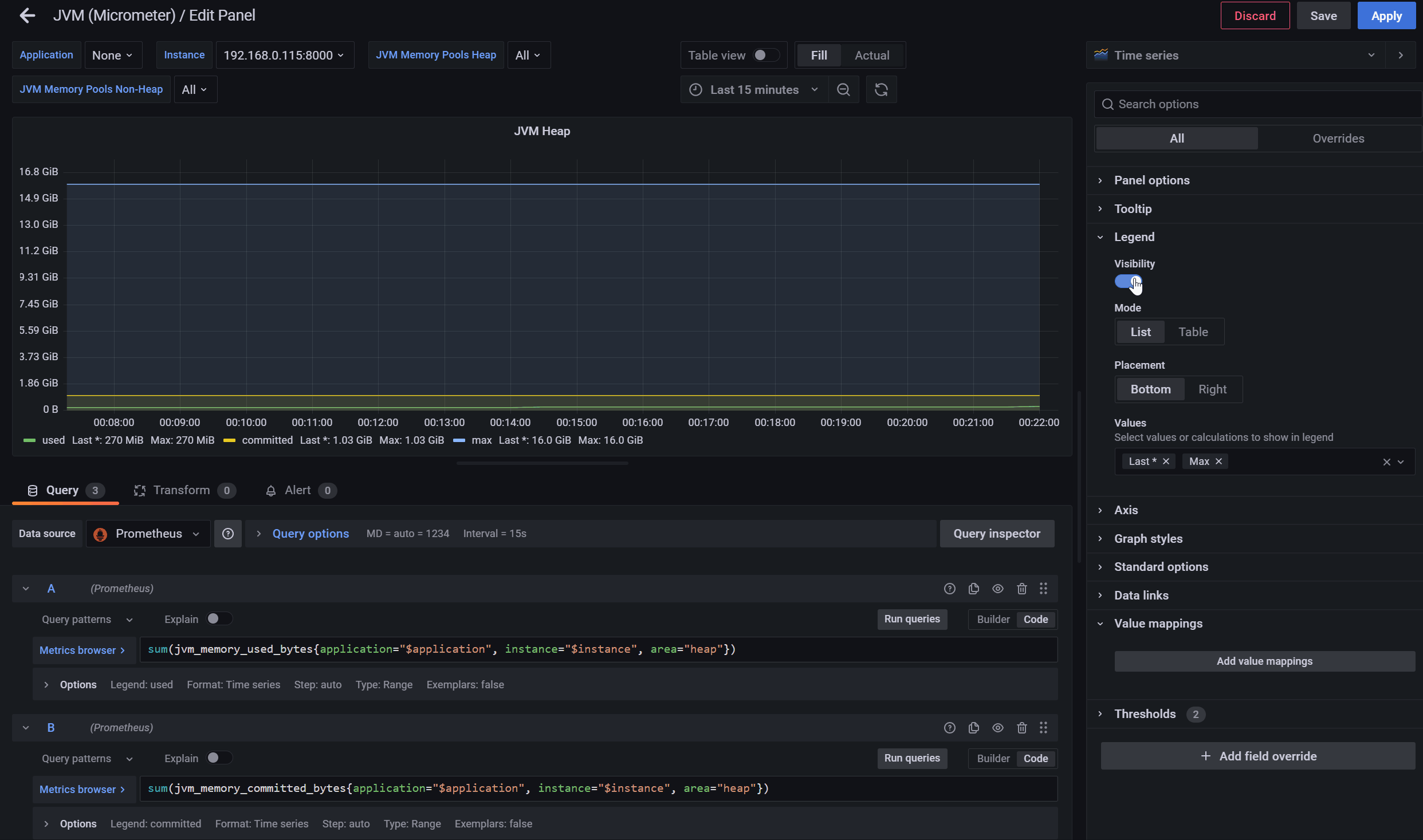Click the delete trash icon for query A

tap(1021, 589)
